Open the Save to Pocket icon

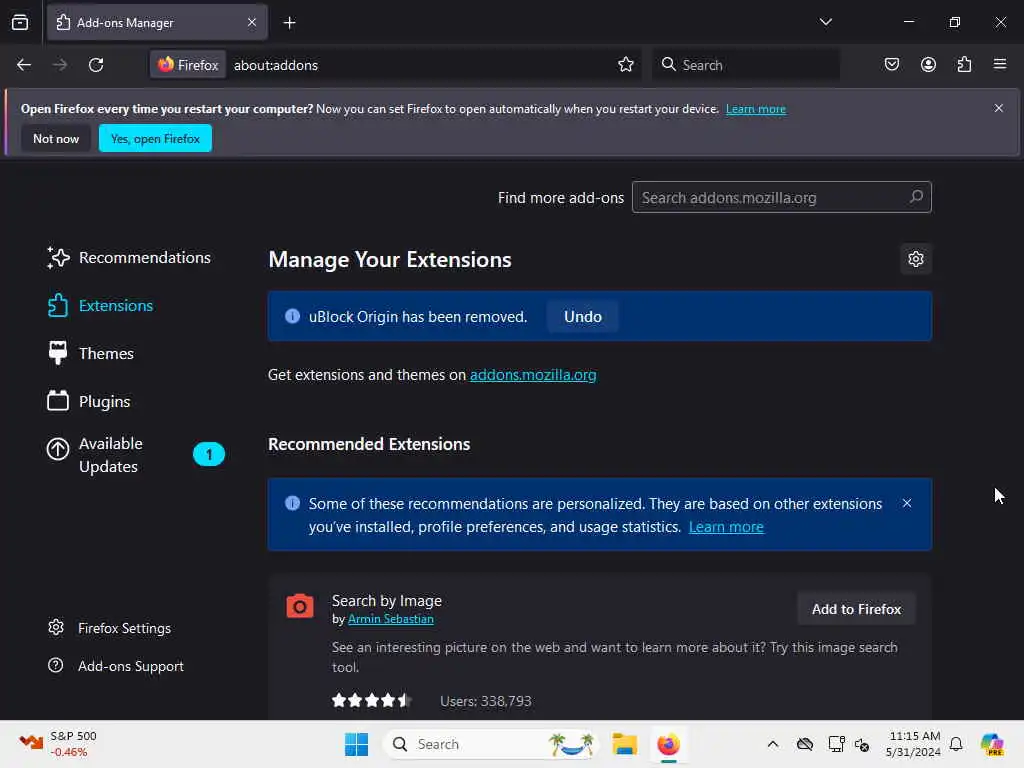tap(891, 65)
